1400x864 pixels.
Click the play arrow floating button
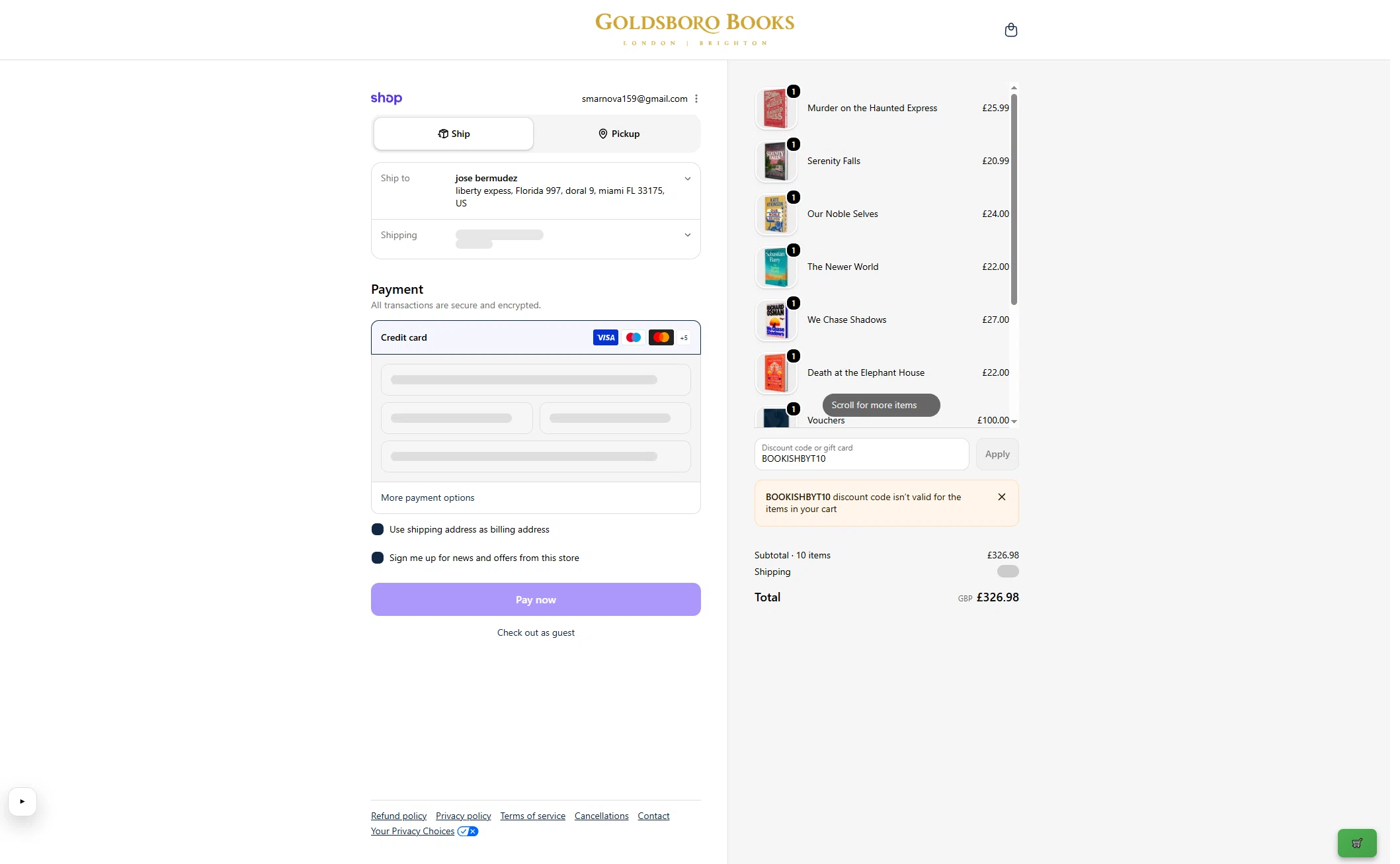(x=22, y=801)
